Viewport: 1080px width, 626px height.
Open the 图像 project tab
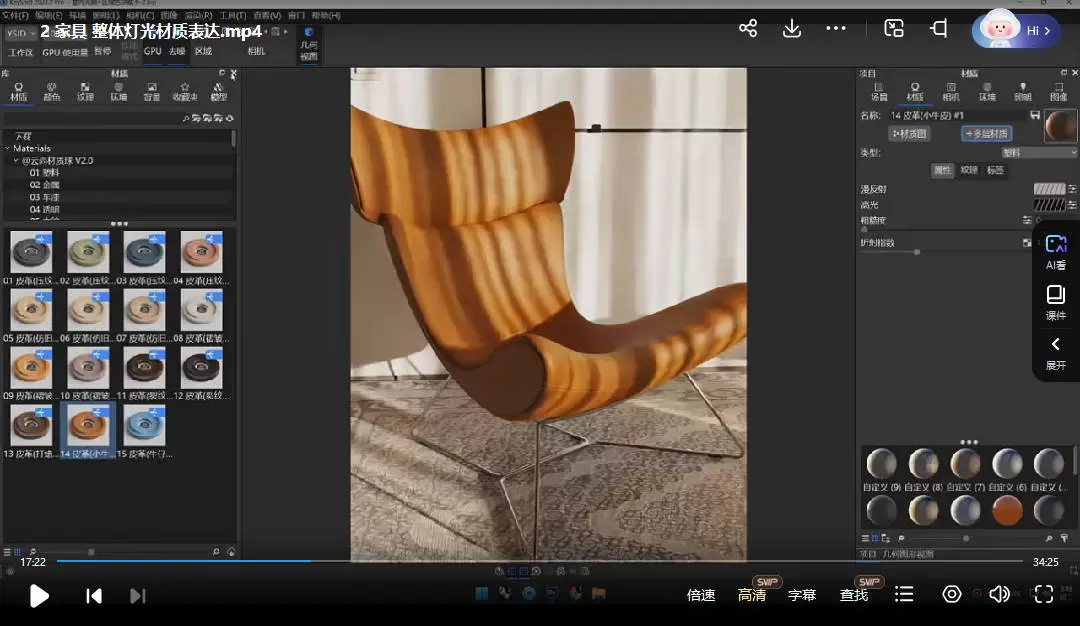tap(1059, 92)
